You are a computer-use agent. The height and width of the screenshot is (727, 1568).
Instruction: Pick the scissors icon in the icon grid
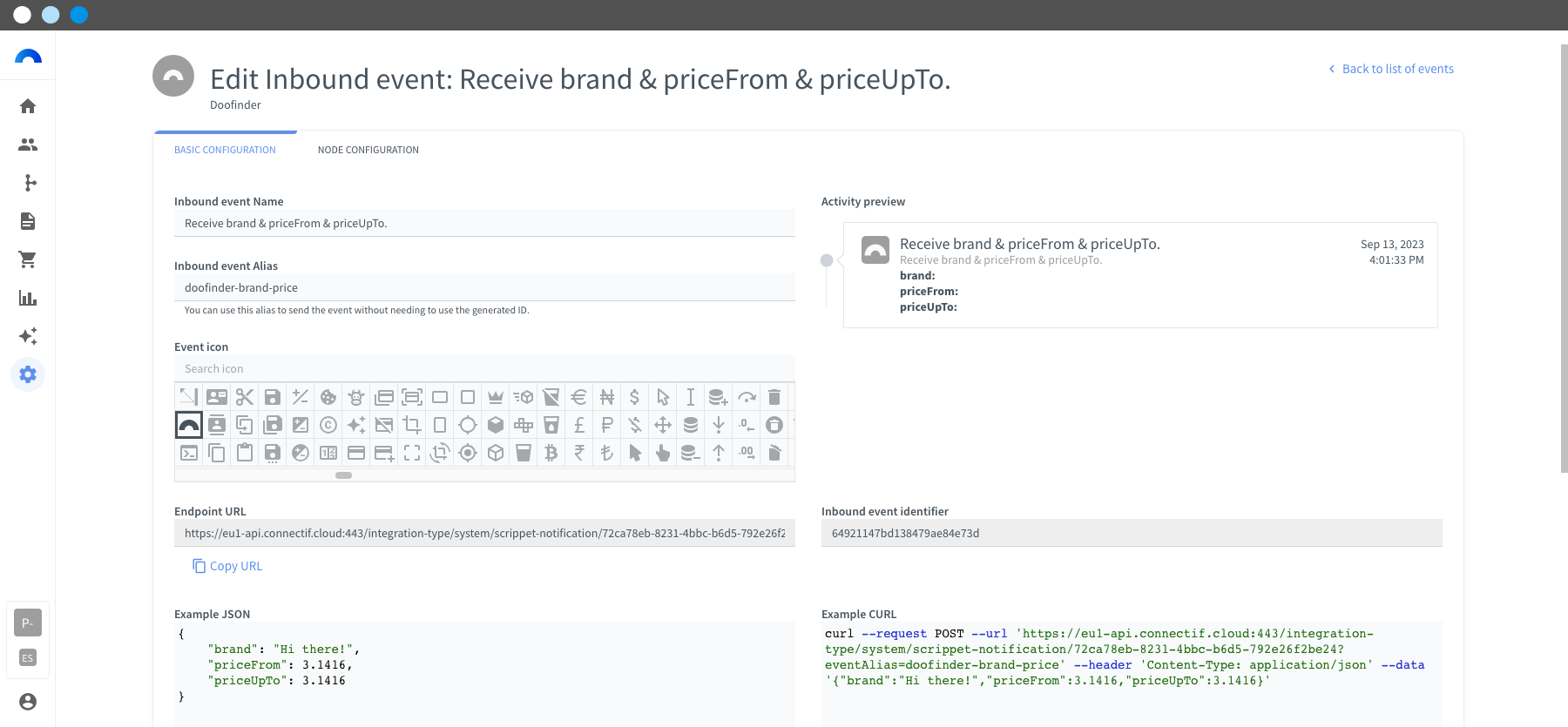point(245,397)
